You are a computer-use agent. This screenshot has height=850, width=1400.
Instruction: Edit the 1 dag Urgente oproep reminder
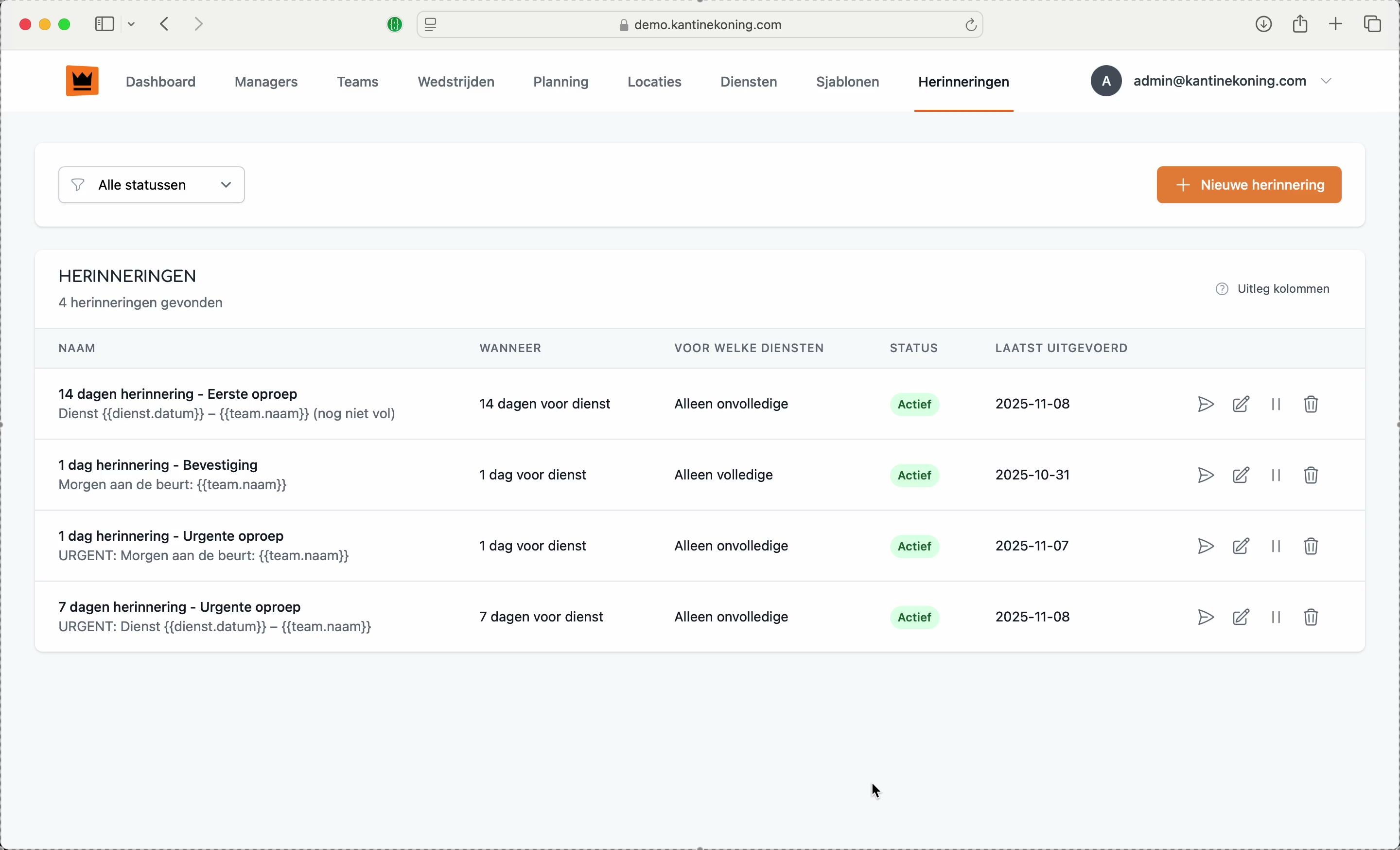pos(1241,547)
